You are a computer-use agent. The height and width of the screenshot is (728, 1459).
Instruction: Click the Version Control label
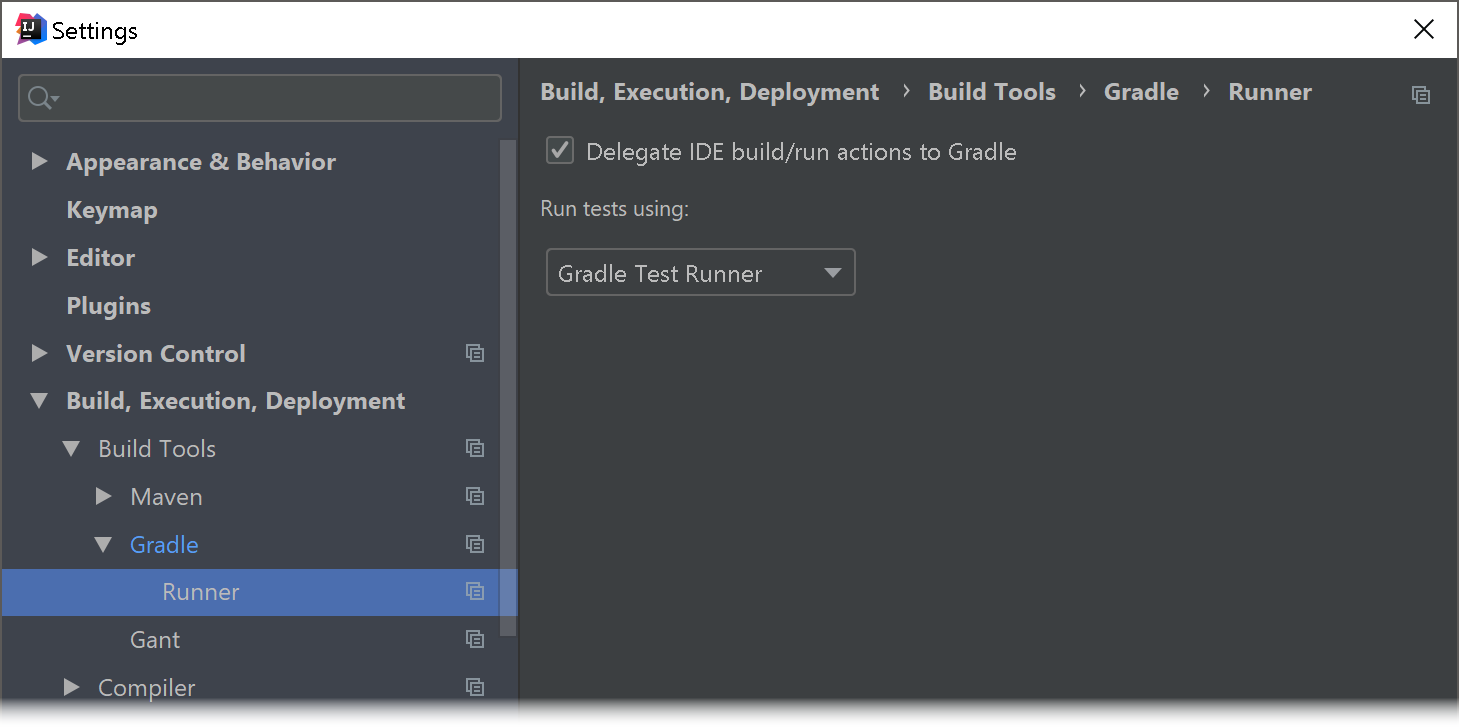(156, 354)
